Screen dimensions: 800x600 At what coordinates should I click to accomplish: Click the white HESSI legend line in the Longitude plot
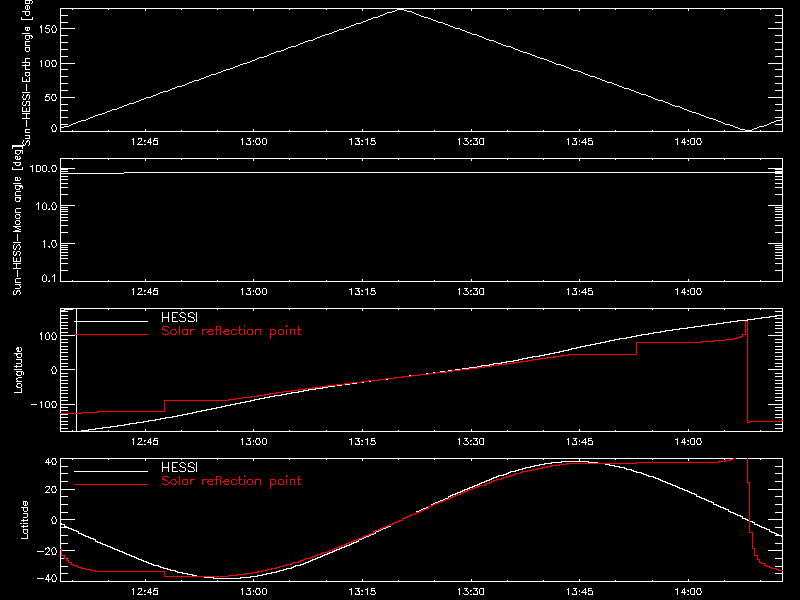click(x=111, y=321)
